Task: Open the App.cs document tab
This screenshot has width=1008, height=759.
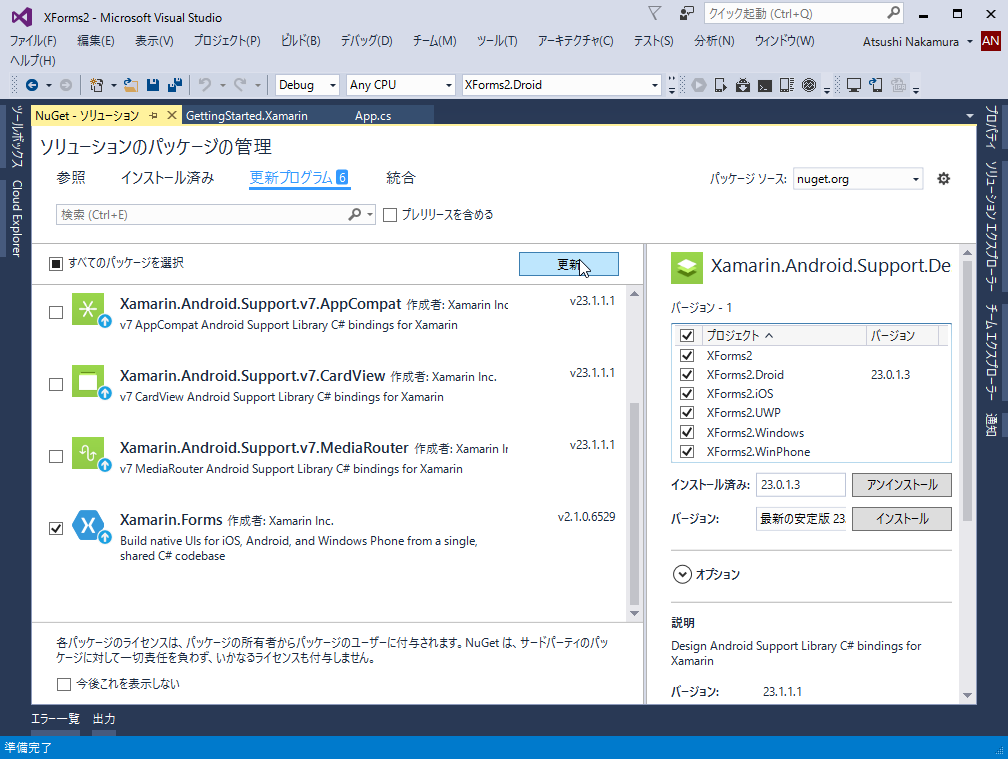Action: [373, 116]
